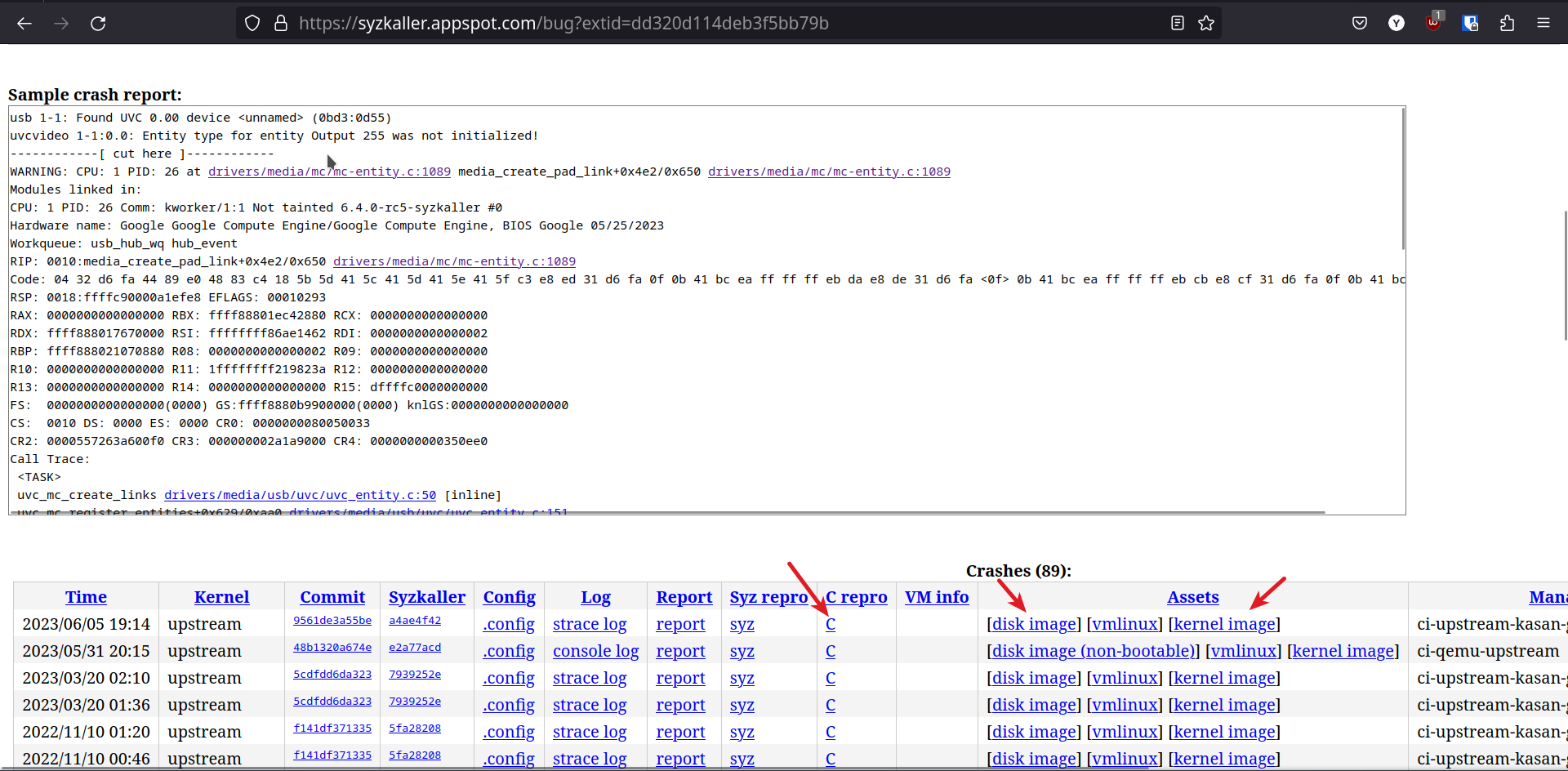The width and height of the screenshot is (1568, 771).
Task: Download the disk image (non-bootable) asset
Action: pyautogui.click(x=1093, y=651)
